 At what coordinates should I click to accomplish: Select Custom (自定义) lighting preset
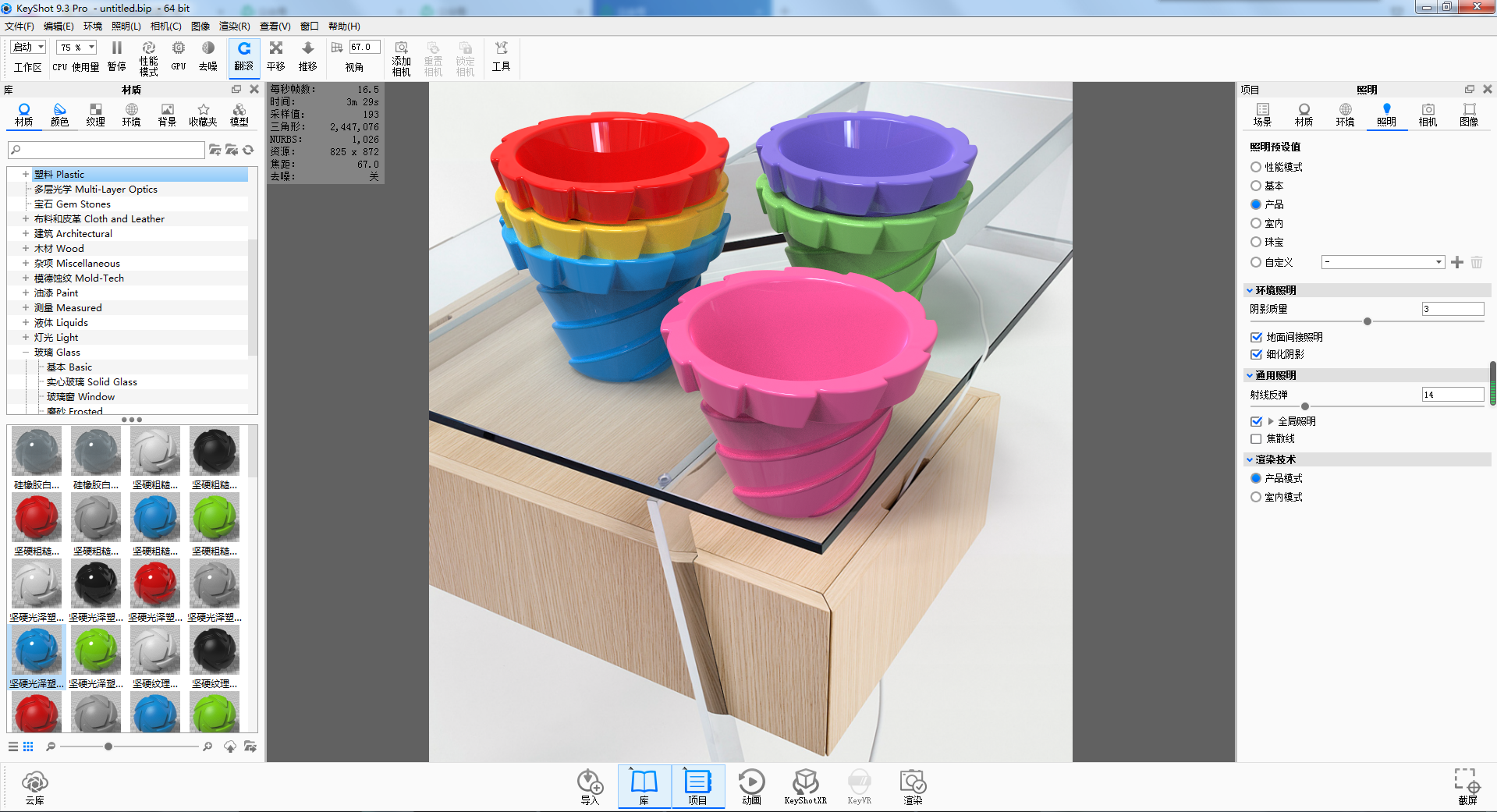[1256, 262]
